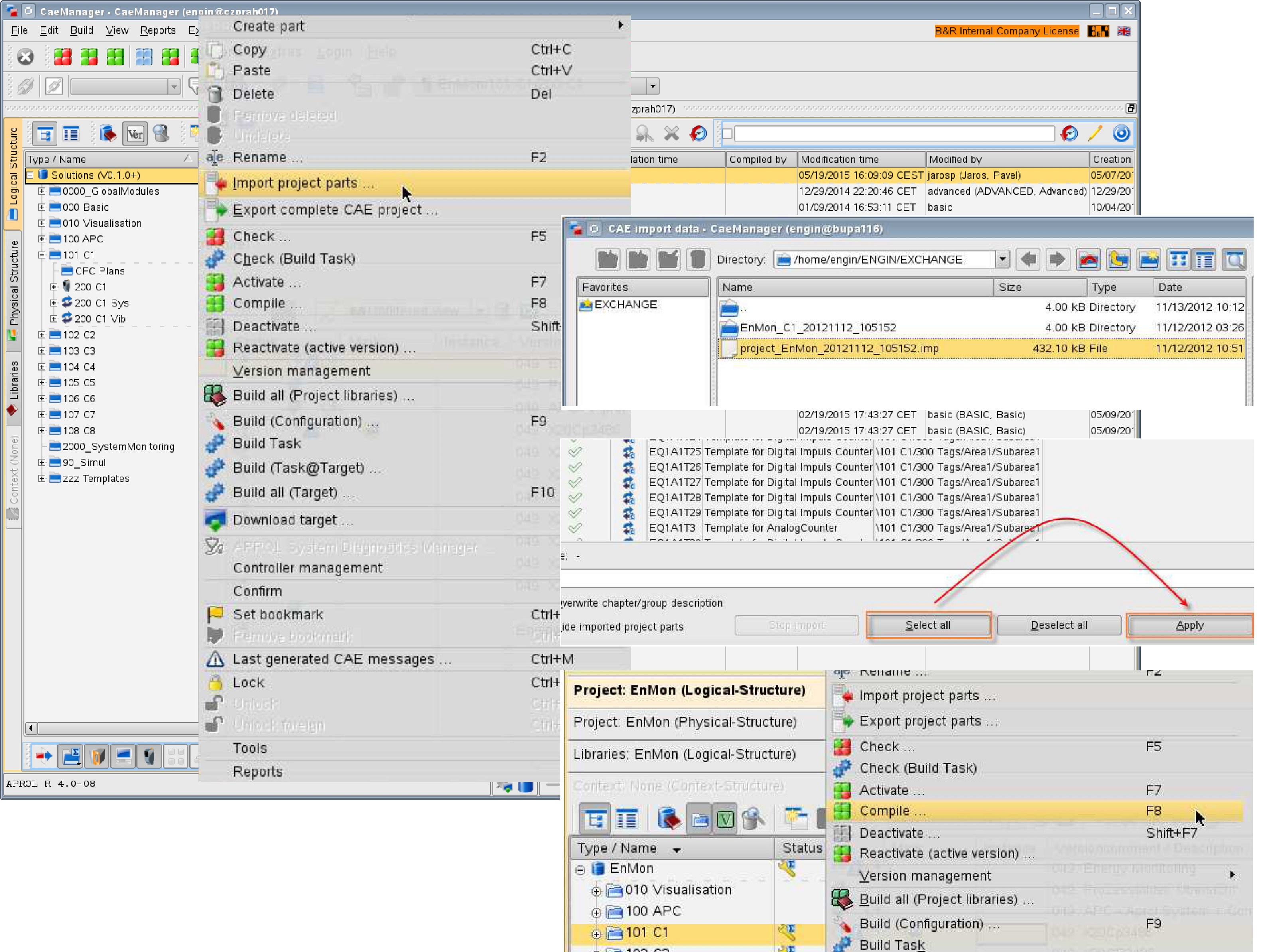
Task: Click the preview magnifier icon in import dialog
Action: [x=1235, y=260]
